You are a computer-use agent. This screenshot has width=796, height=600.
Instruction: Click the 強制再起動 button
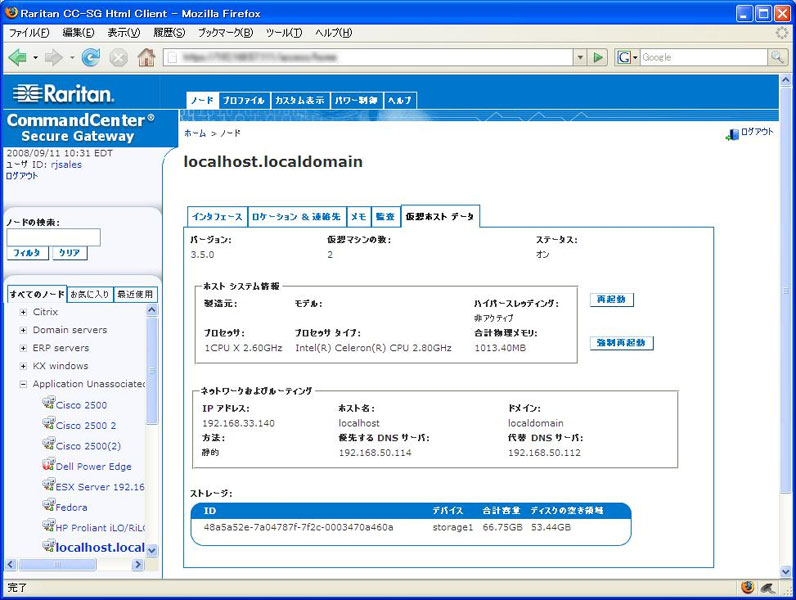[621, 343]
